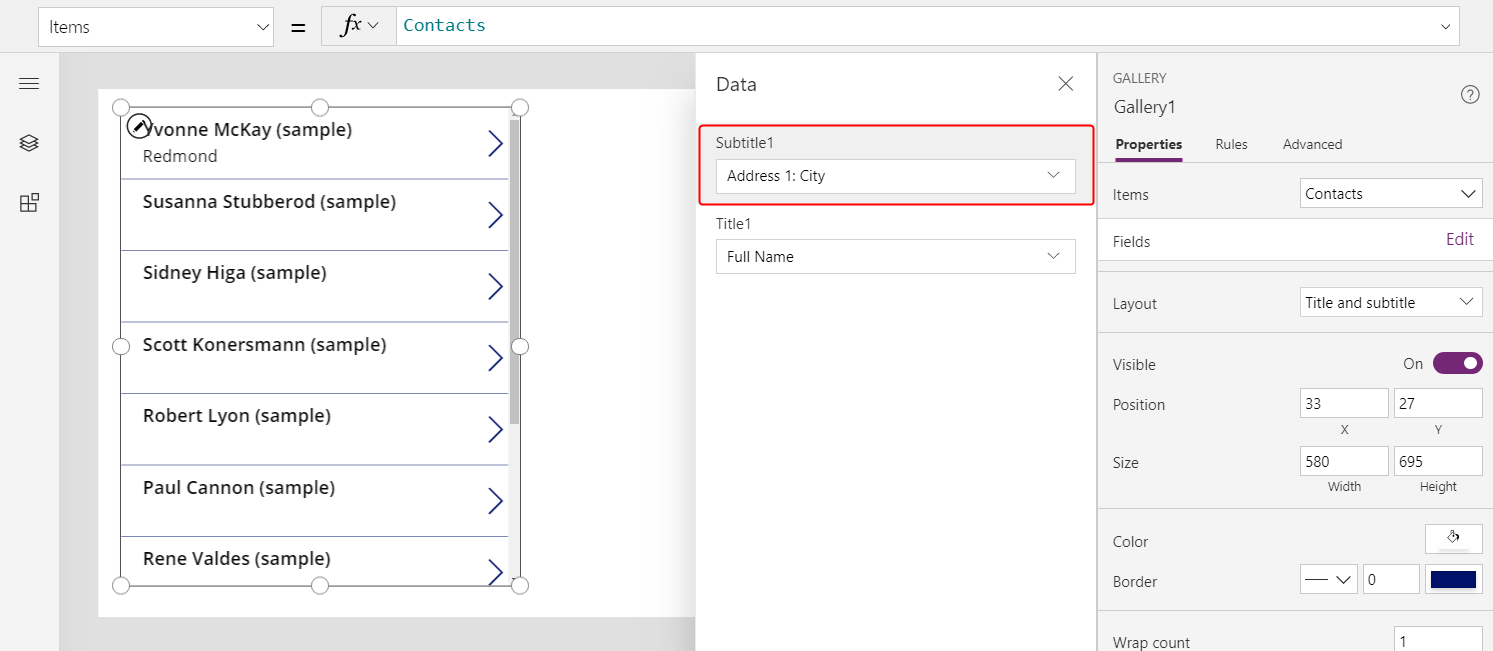Viewport: 1493px width, 651px height.
Task: Toggle the Visible switch off
Action: pyautogui.click(x=1458, y=363)
